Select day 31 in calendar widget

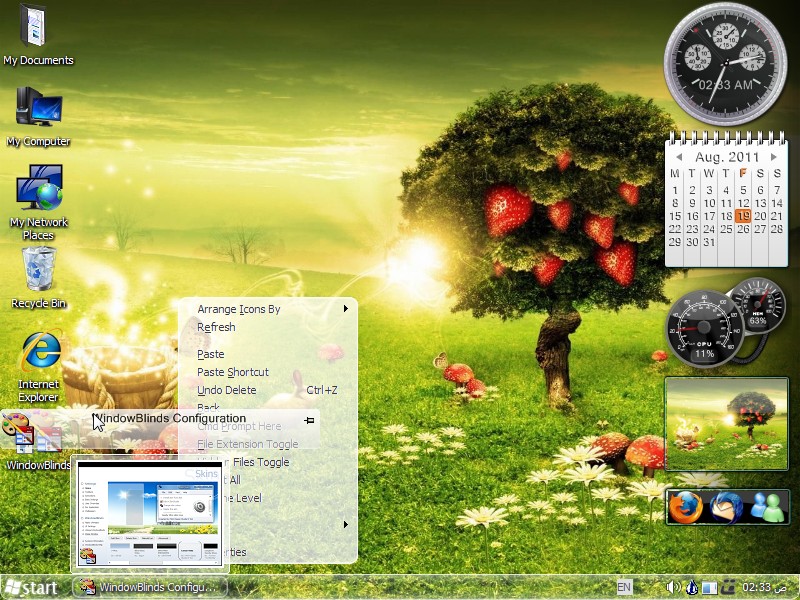709,242
